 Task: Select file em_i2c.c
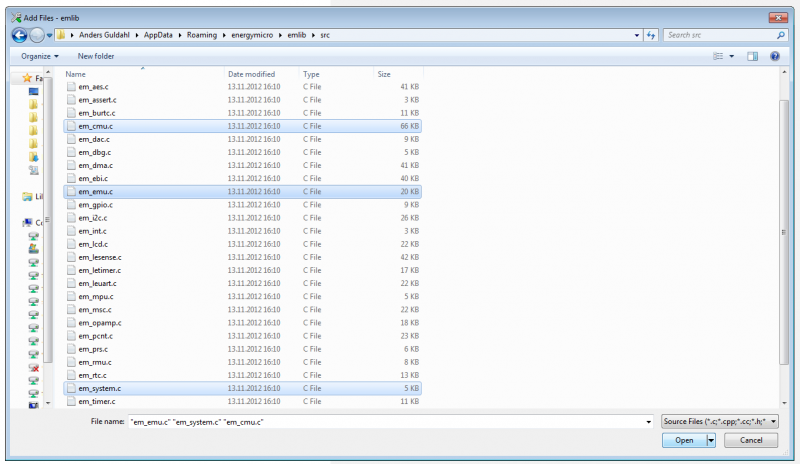point(242,218)
